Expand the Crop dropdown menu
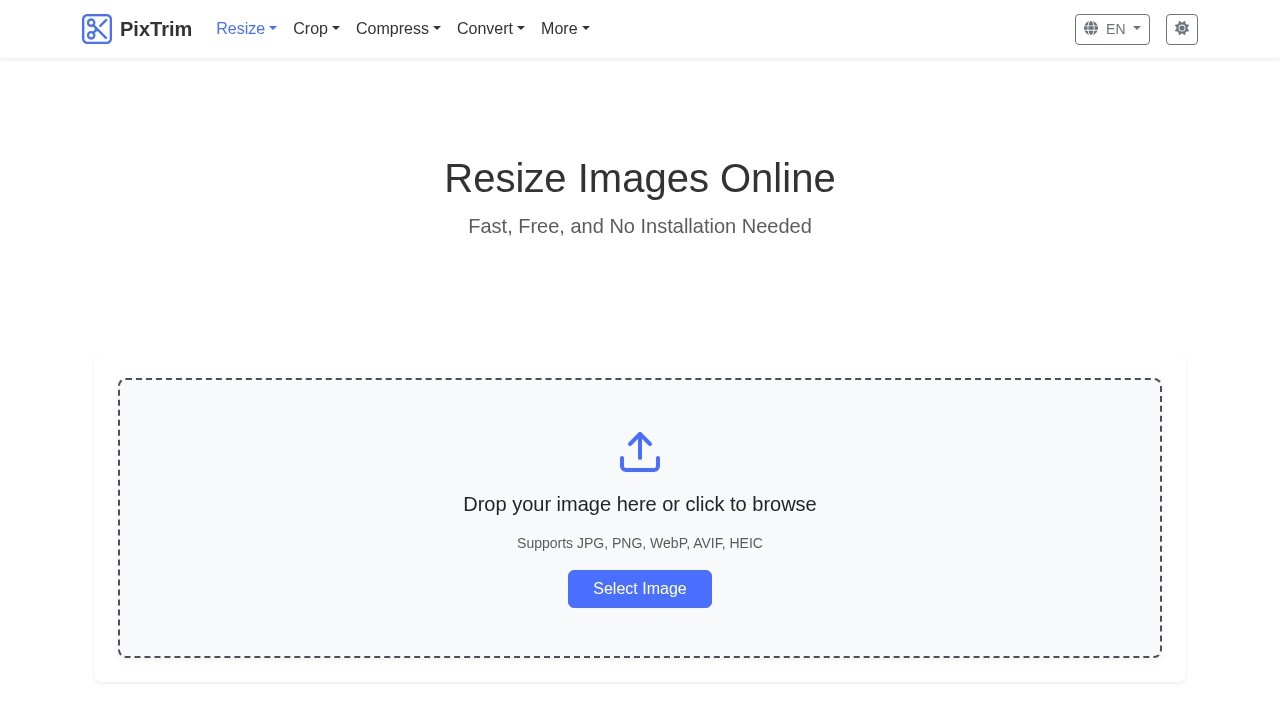Viewport: 1280px width, 720px height. (x=316, y=29)
